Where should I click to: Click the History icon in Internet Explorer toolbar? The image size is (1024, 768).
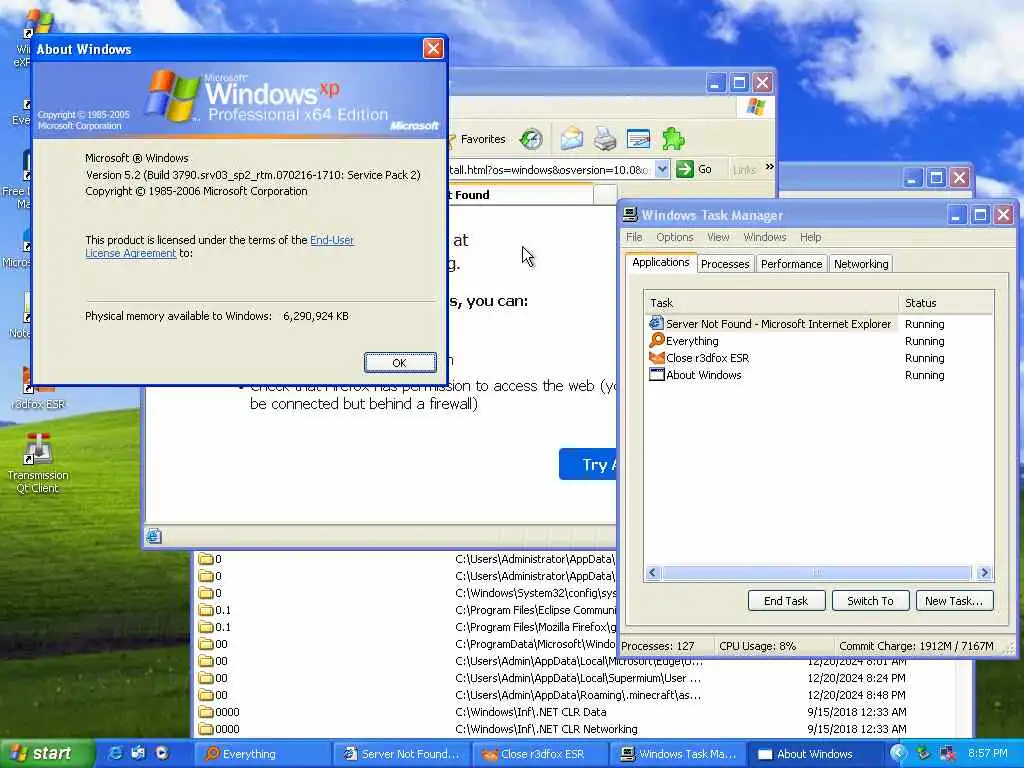coord(531,139)
